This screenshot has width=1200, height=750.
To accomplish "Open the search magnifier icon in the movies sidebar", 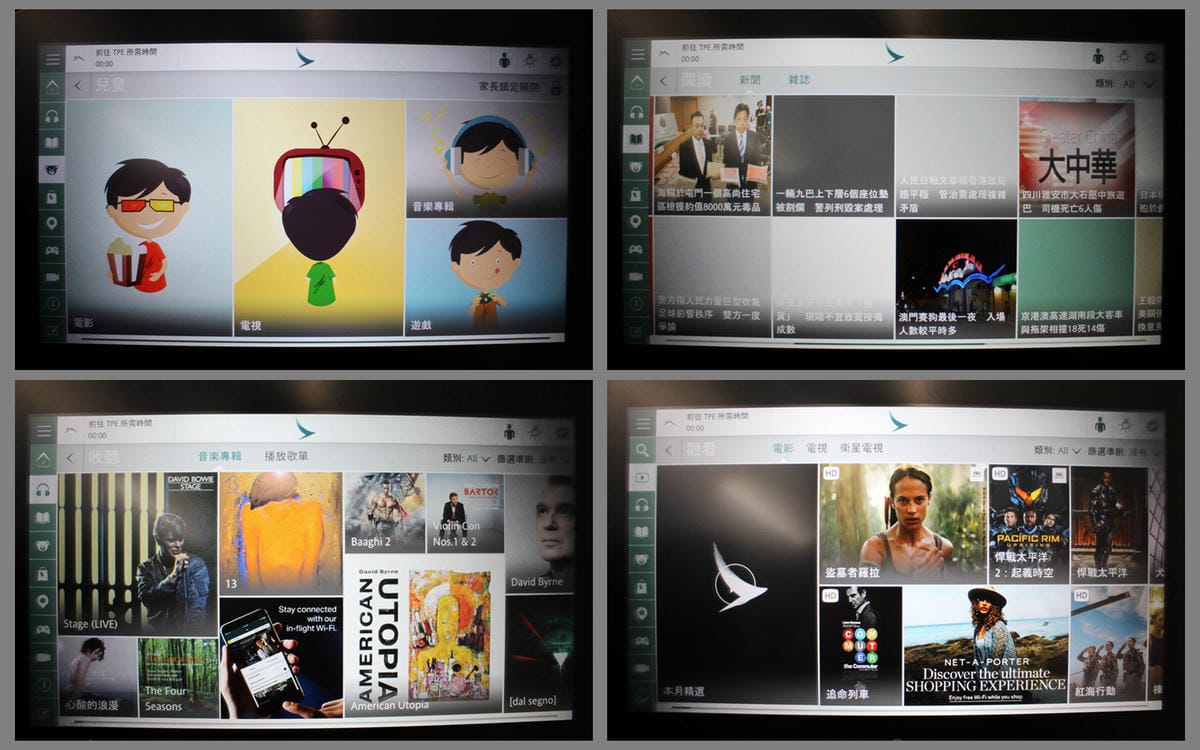I will (641, 451).
